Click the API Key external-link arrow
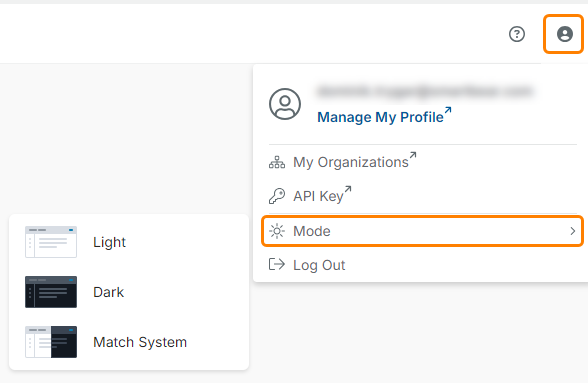Screen dimensions: 588x383 (x=348, y=189)
